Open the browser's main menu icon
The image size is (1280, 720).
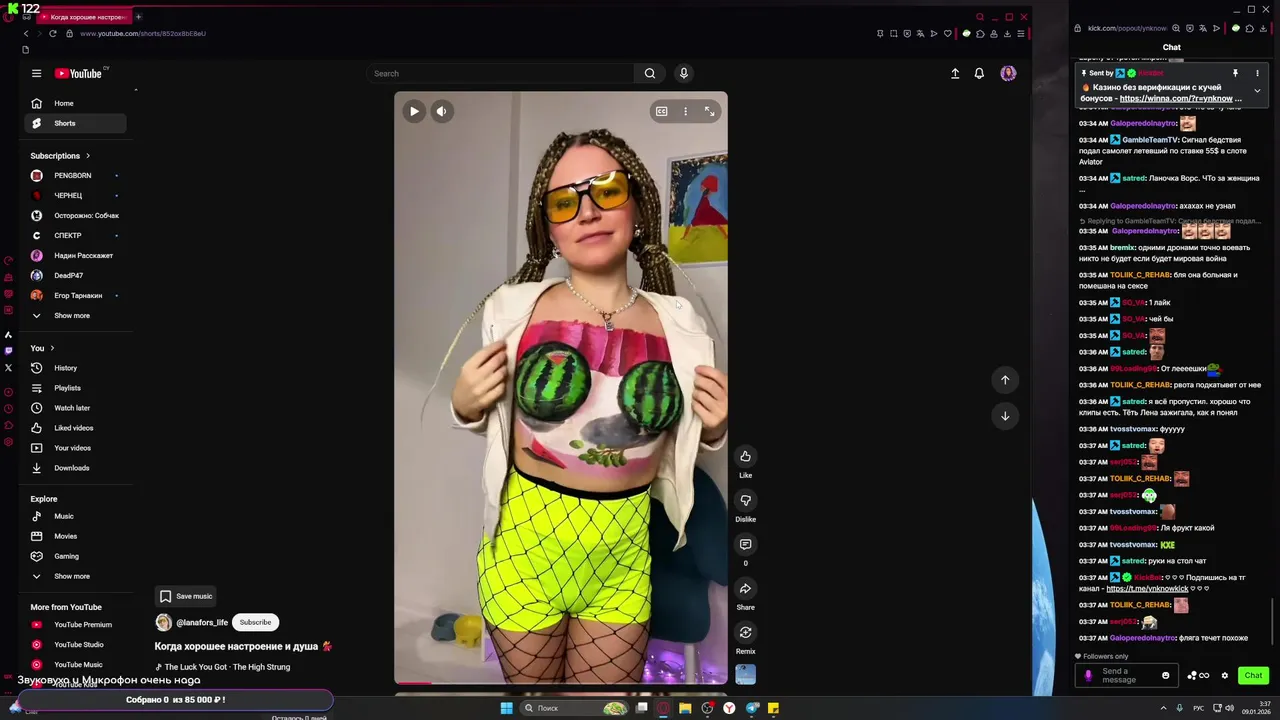(x=1020, y=33)
